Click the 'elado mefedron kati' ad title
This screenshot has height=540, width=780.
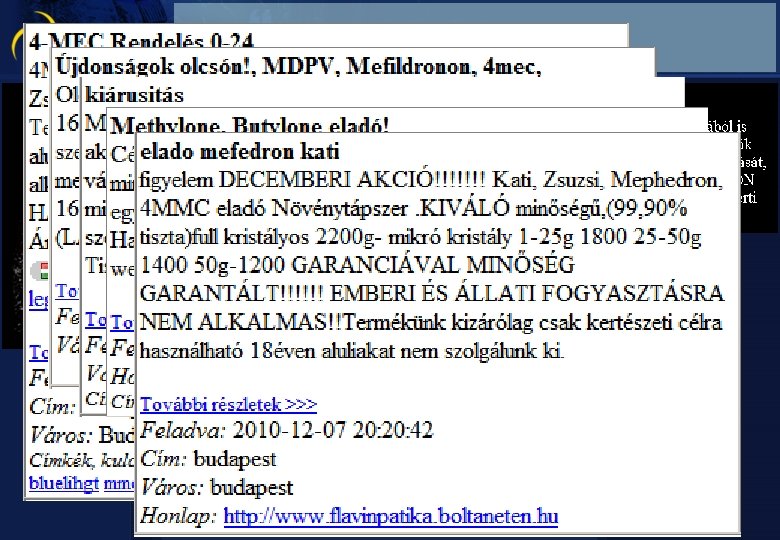[239, 151]
